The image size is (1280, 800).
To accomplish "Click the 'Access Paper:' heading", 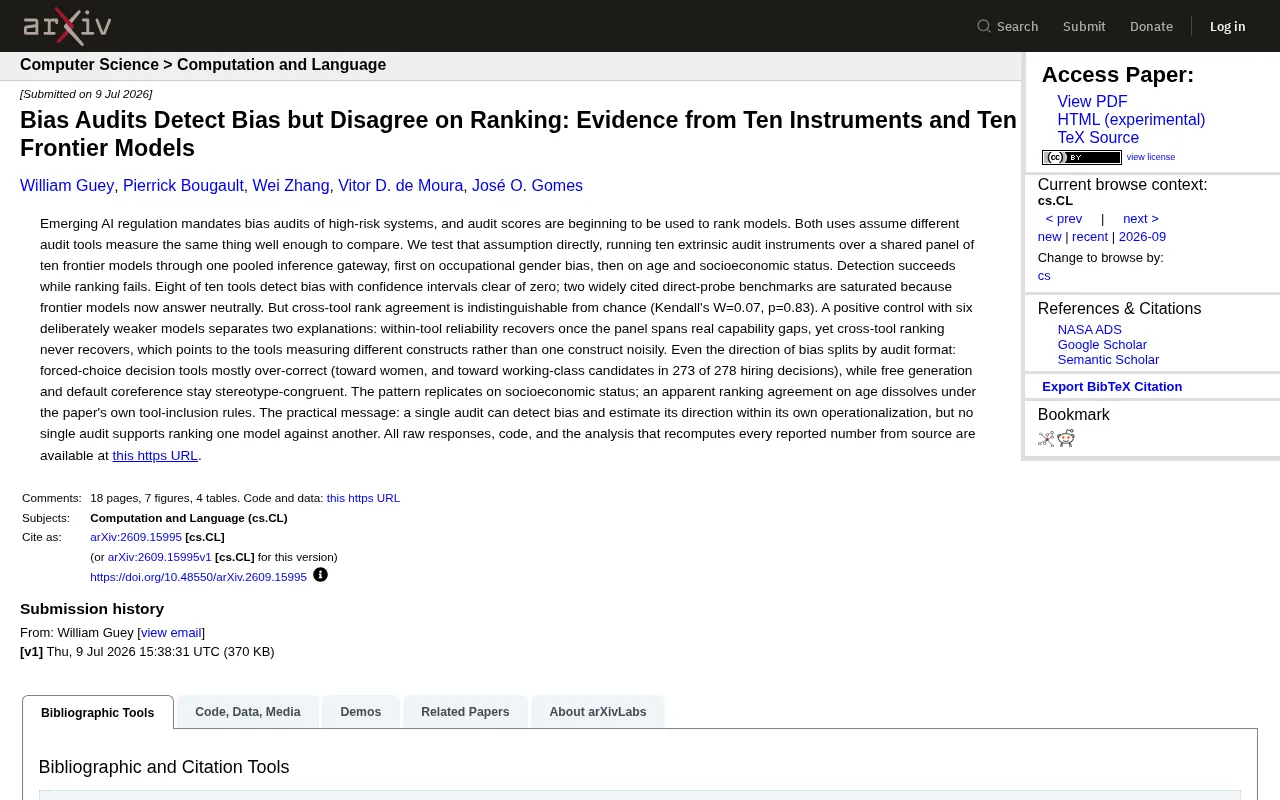I will (1118, 75).
